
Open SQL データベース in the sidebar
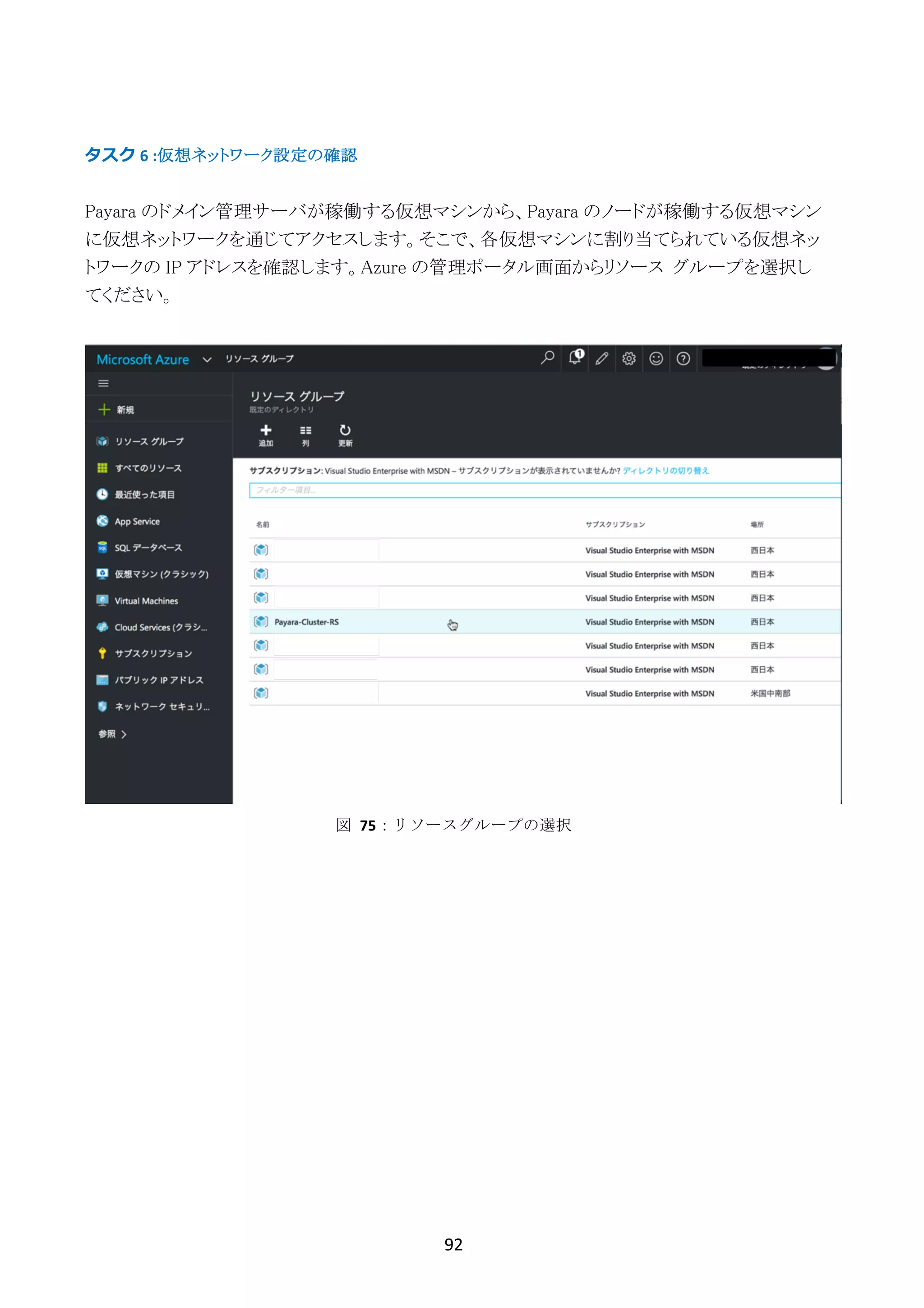pos(139,547)
